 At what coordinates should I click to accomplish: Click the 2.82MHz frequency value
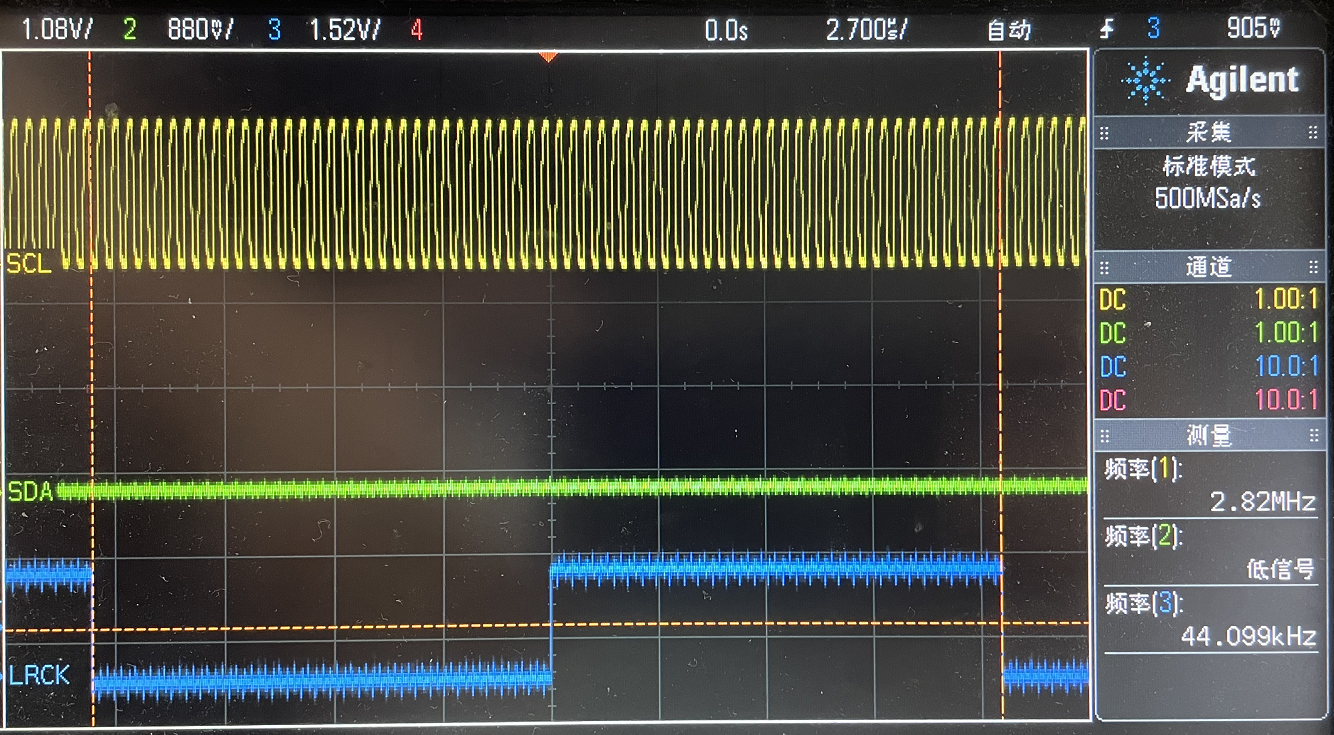1263,502
